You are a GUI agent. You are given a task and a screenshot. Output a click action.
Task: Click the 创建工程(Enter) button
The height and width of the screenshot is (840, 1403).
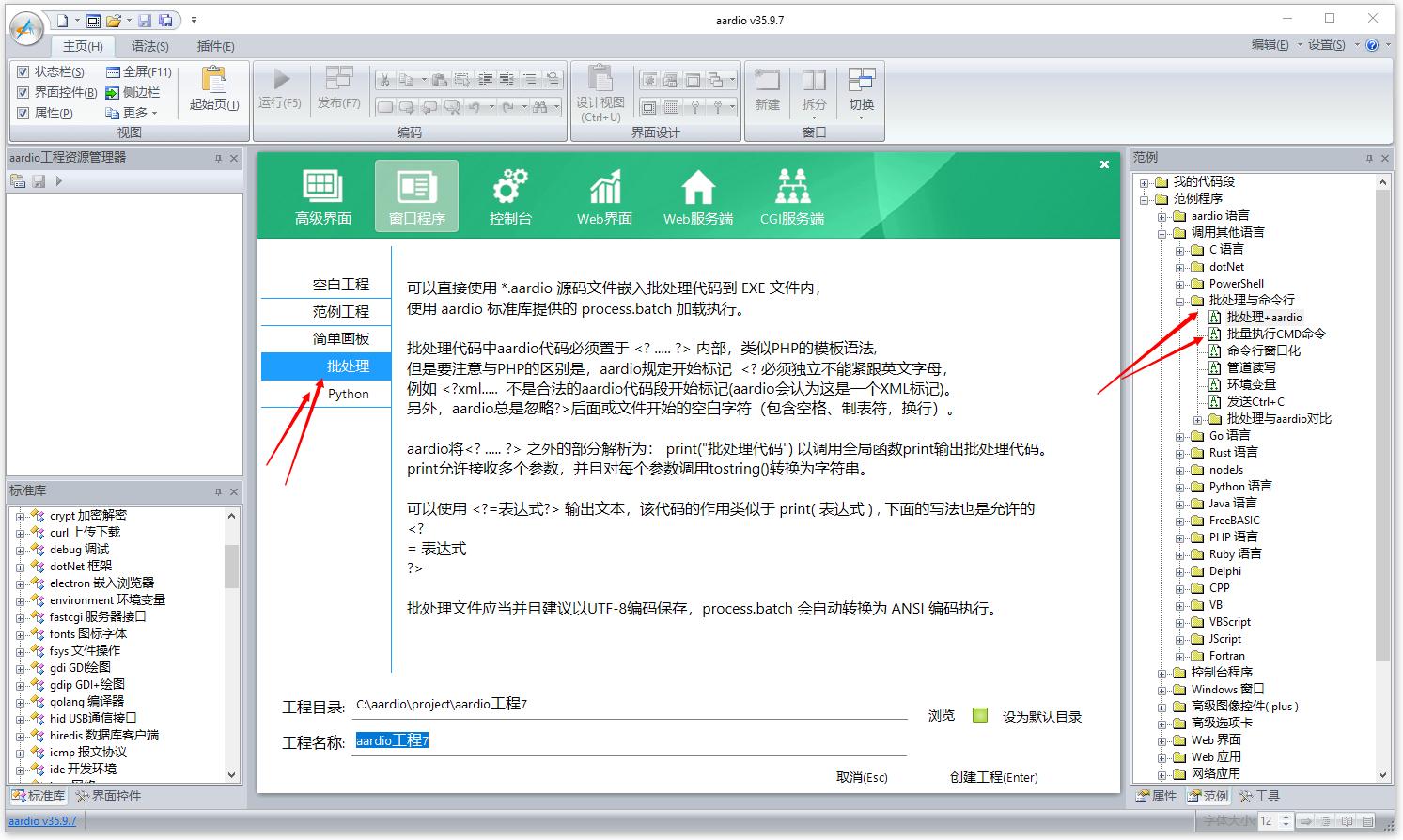tap(993, 777)
